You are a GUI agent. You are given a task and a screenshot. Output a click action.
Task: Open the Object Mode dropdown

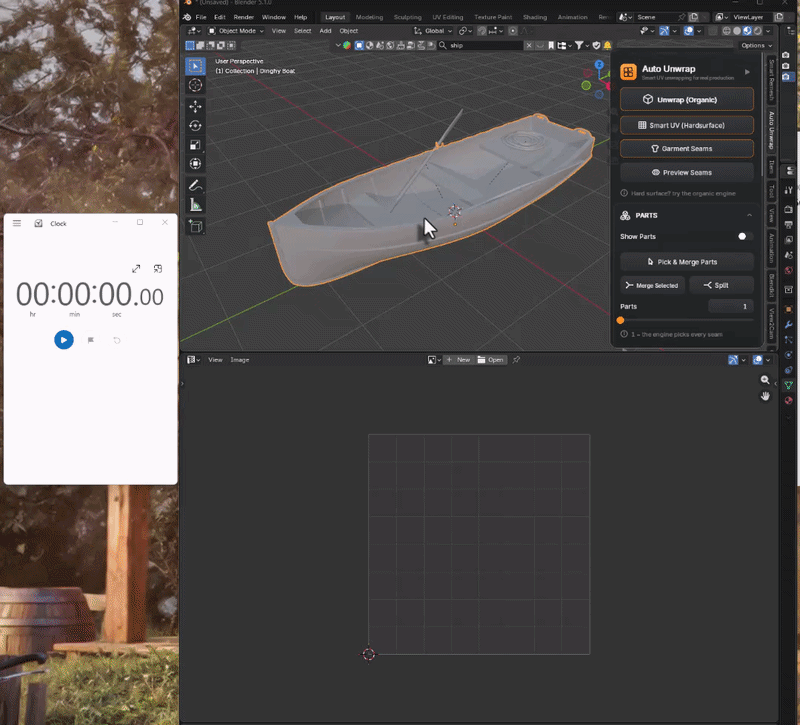[236, 31]
